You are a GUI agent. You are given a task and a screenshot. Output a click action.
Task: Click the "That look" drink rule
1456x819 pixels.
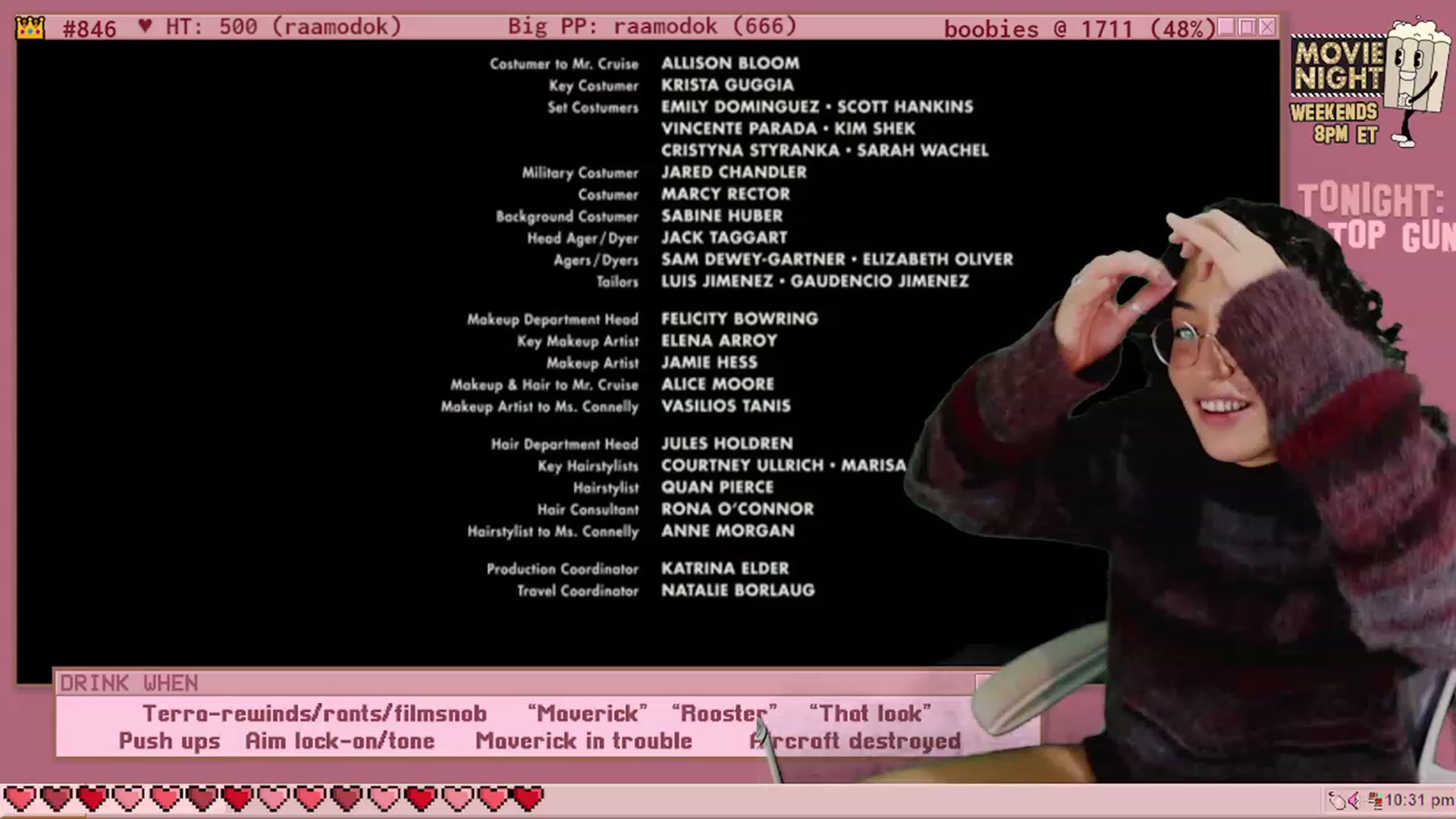point(870,714)
